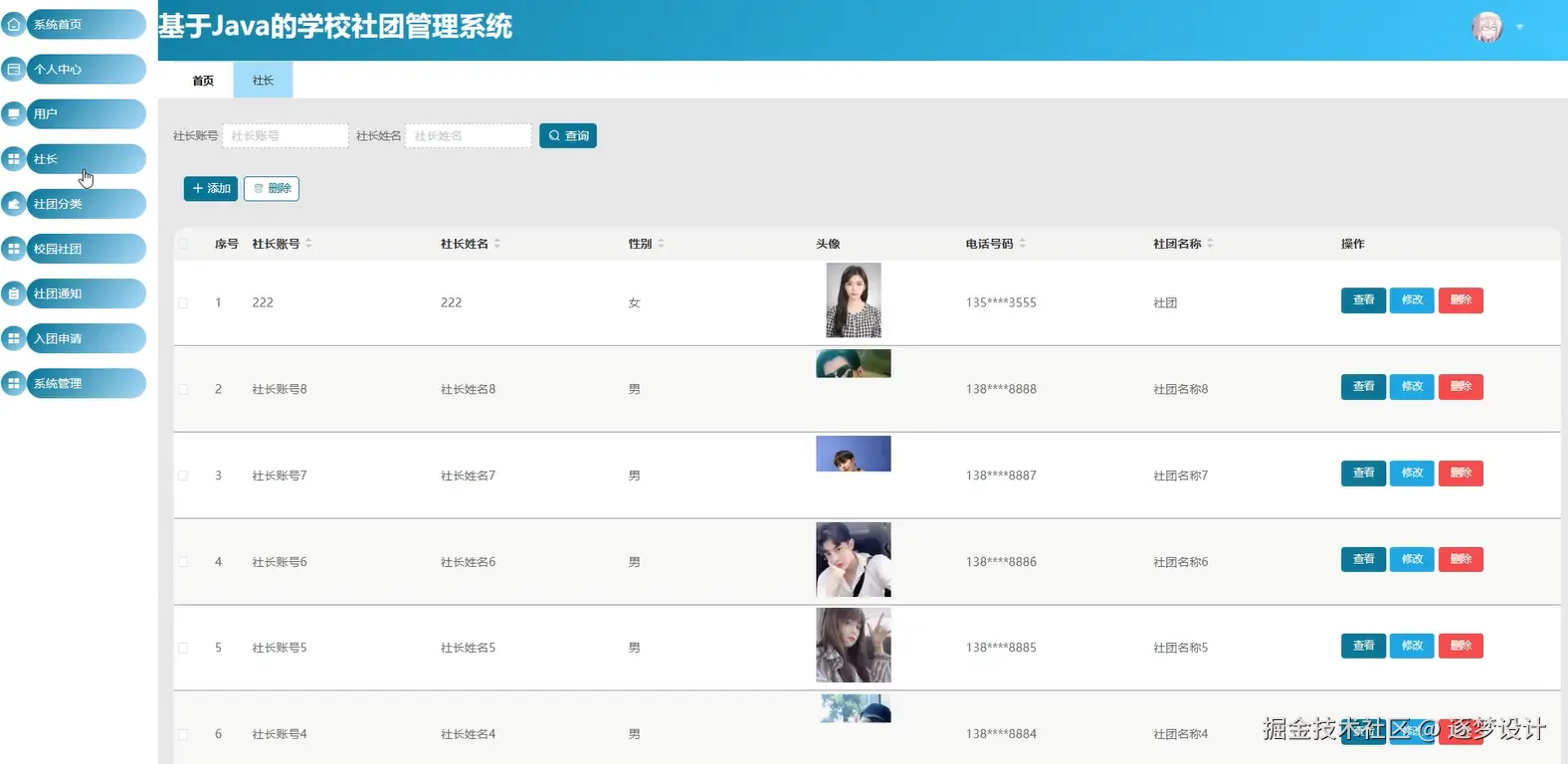This screenshot has height=764, width=1568.
Task: Click the clipboard icon beside 社团通知
Action: [14, 293]
